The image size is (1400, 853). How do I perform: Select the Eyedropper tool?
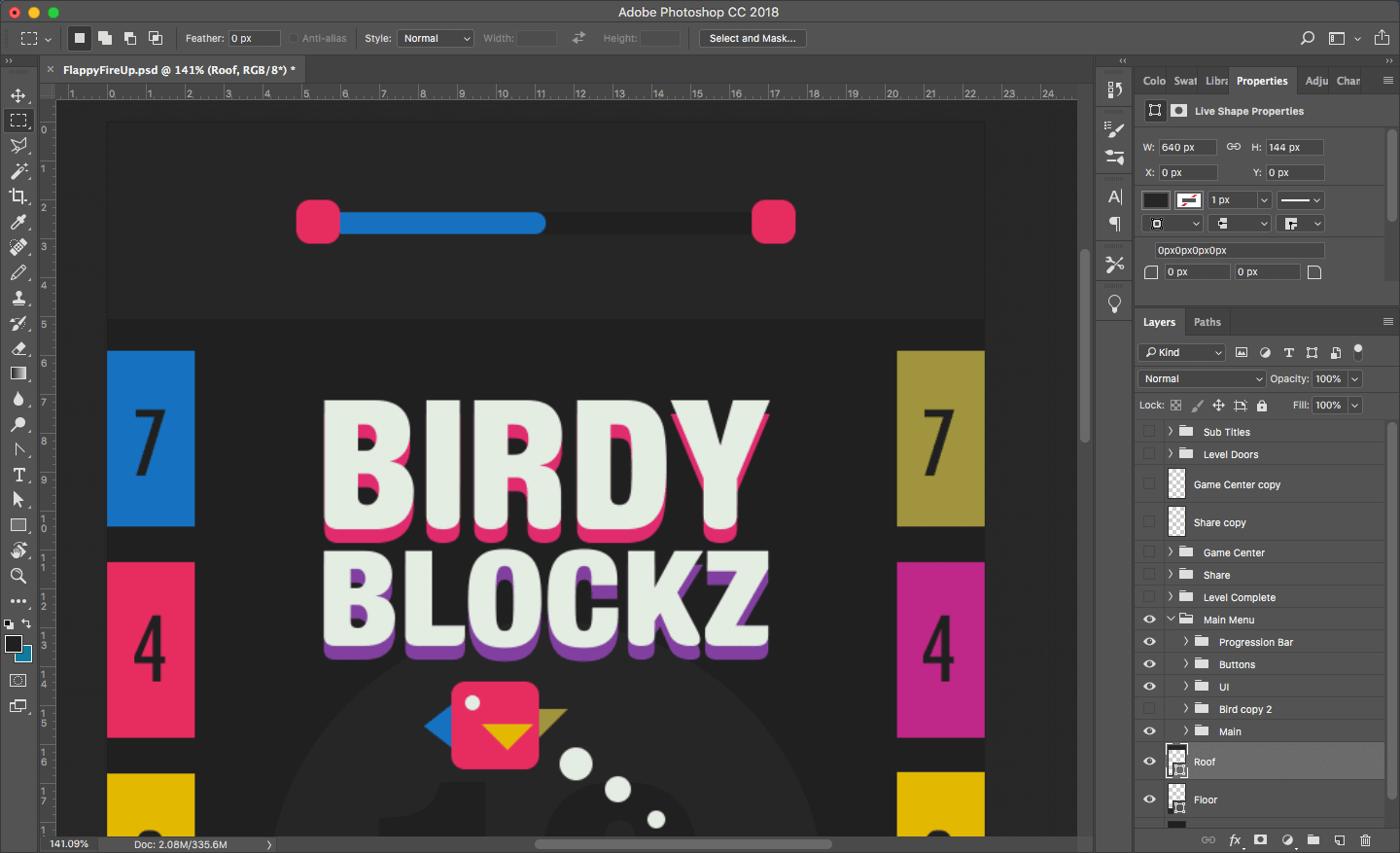pyautogui.click(x=18, y=222)
